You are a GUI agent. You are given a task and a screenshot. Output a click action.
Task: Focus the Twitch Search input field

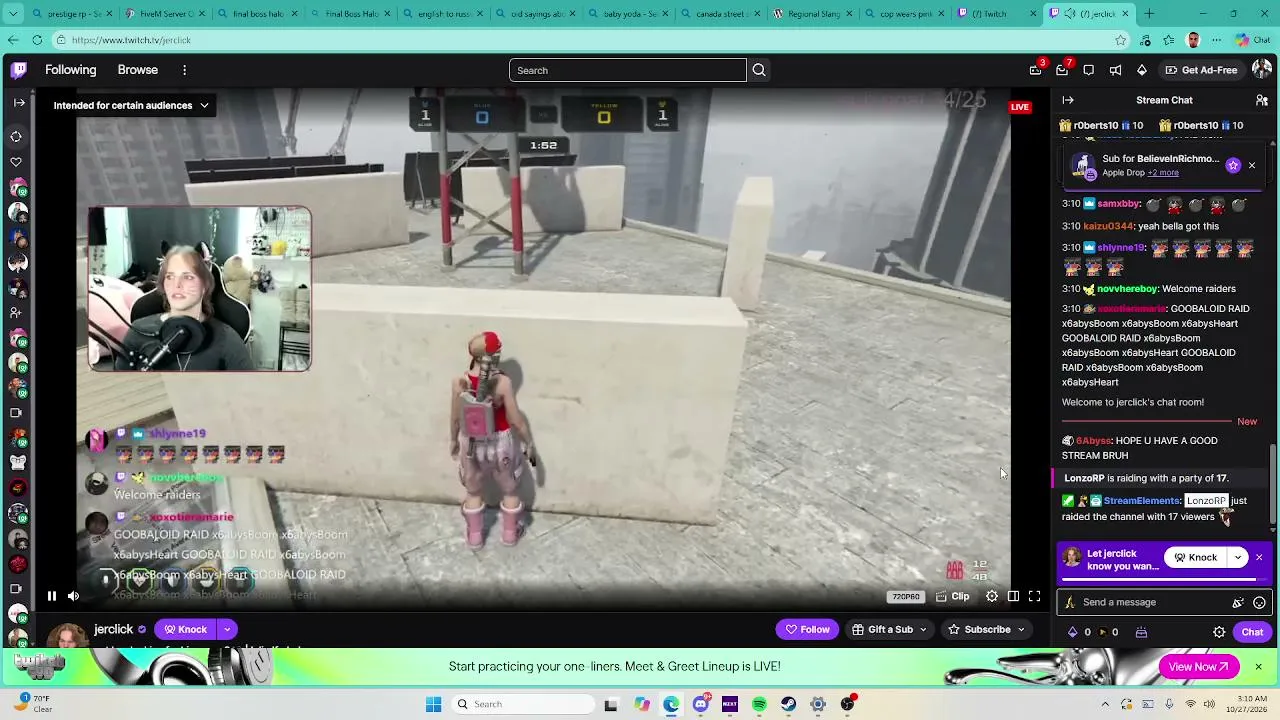point(628,70)
